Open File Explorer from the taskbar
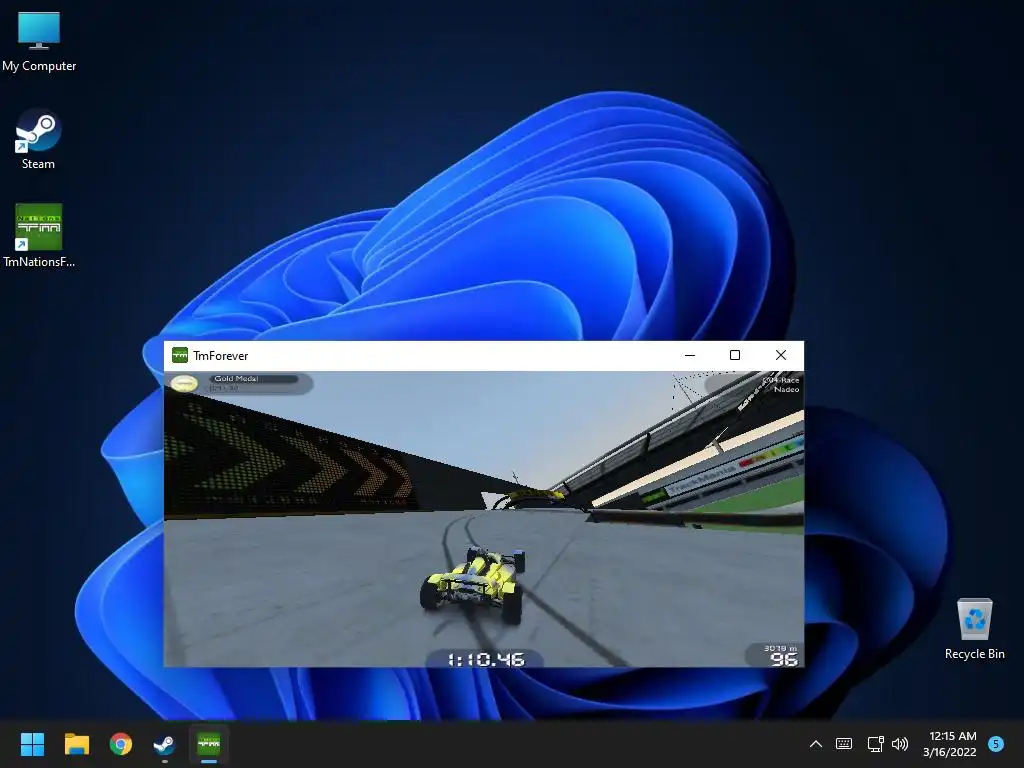 tap(76, 744)
